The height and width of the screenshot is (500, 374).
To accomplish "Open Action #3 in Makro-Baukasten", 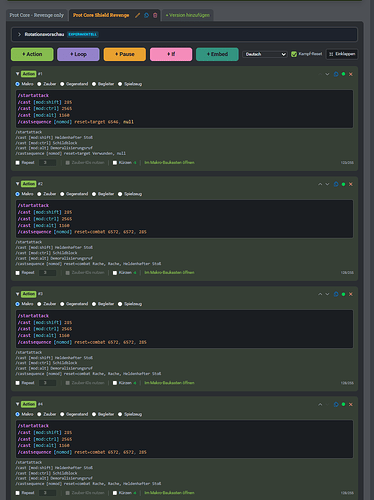I will coord(169,383).
